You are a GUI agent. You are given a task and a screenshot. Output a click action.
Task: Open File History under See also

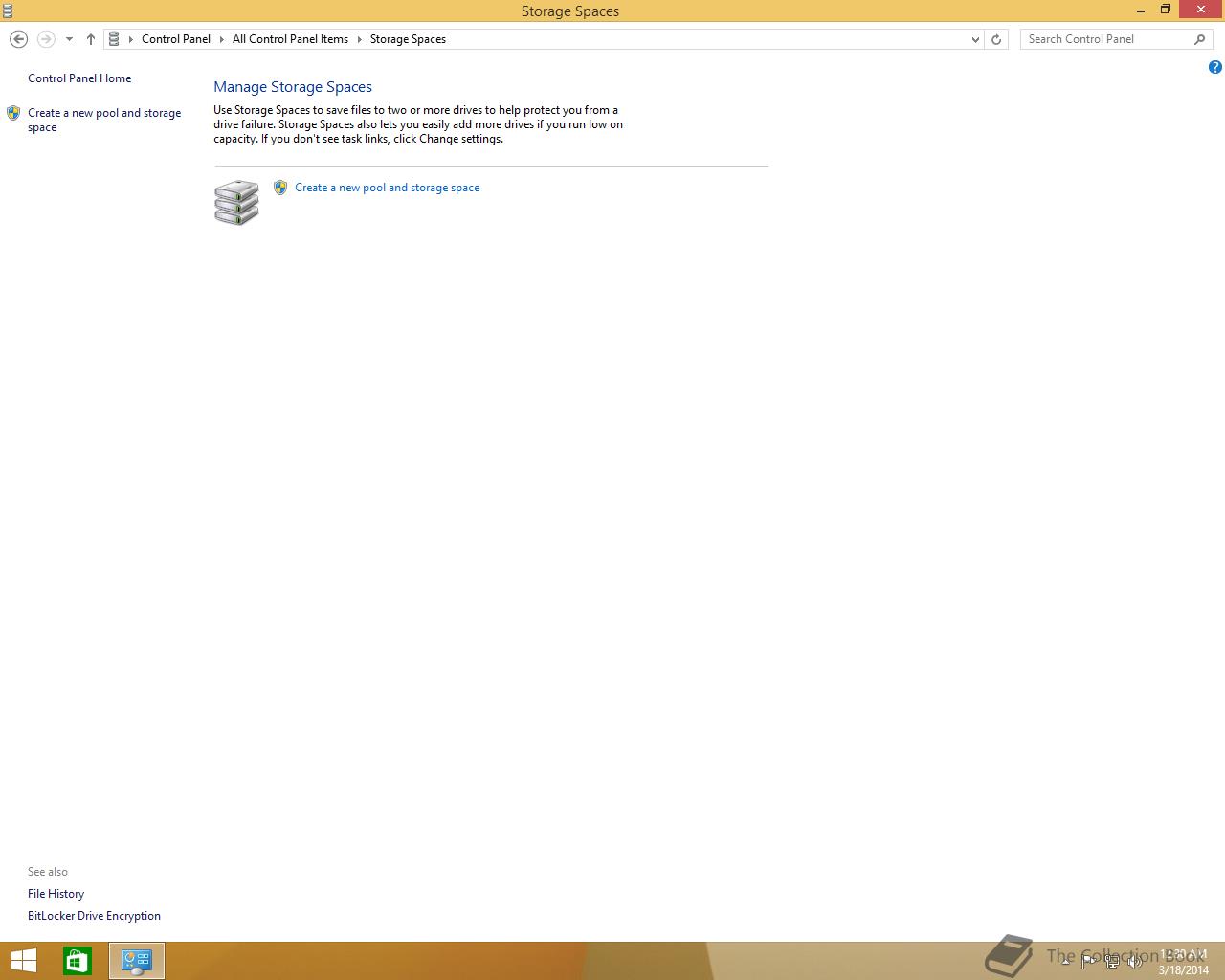(56, 894)
